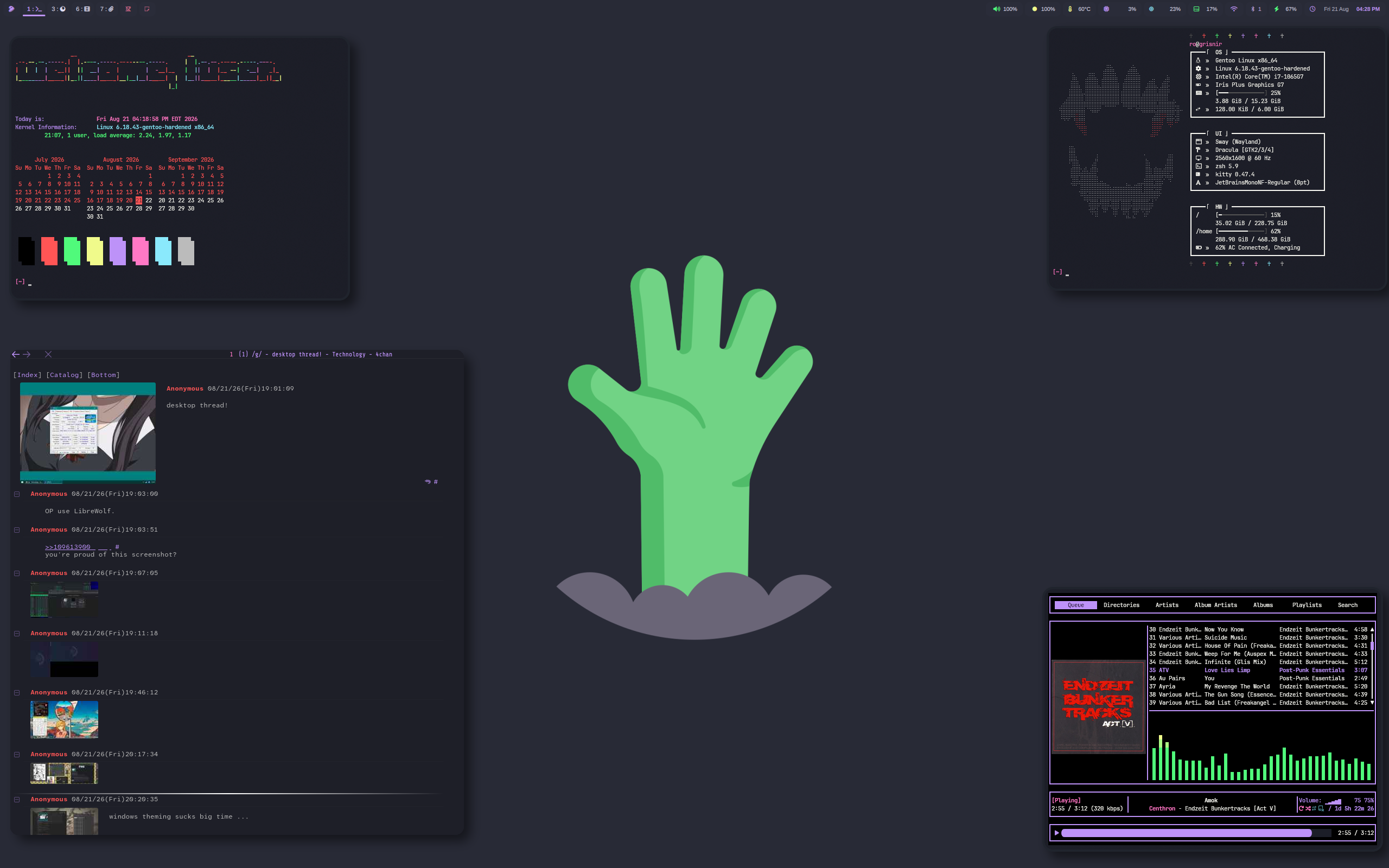Viewport: 1389px width, 868px height.
Task: Click the 17% disk usage icon
Action: (1196, 9)
